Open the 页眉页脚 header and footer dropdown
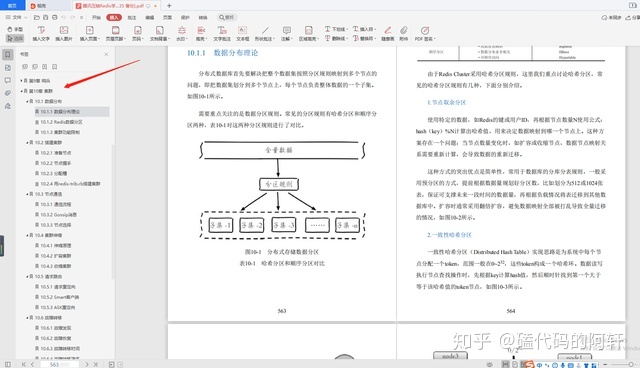 (x=116, y=33)
